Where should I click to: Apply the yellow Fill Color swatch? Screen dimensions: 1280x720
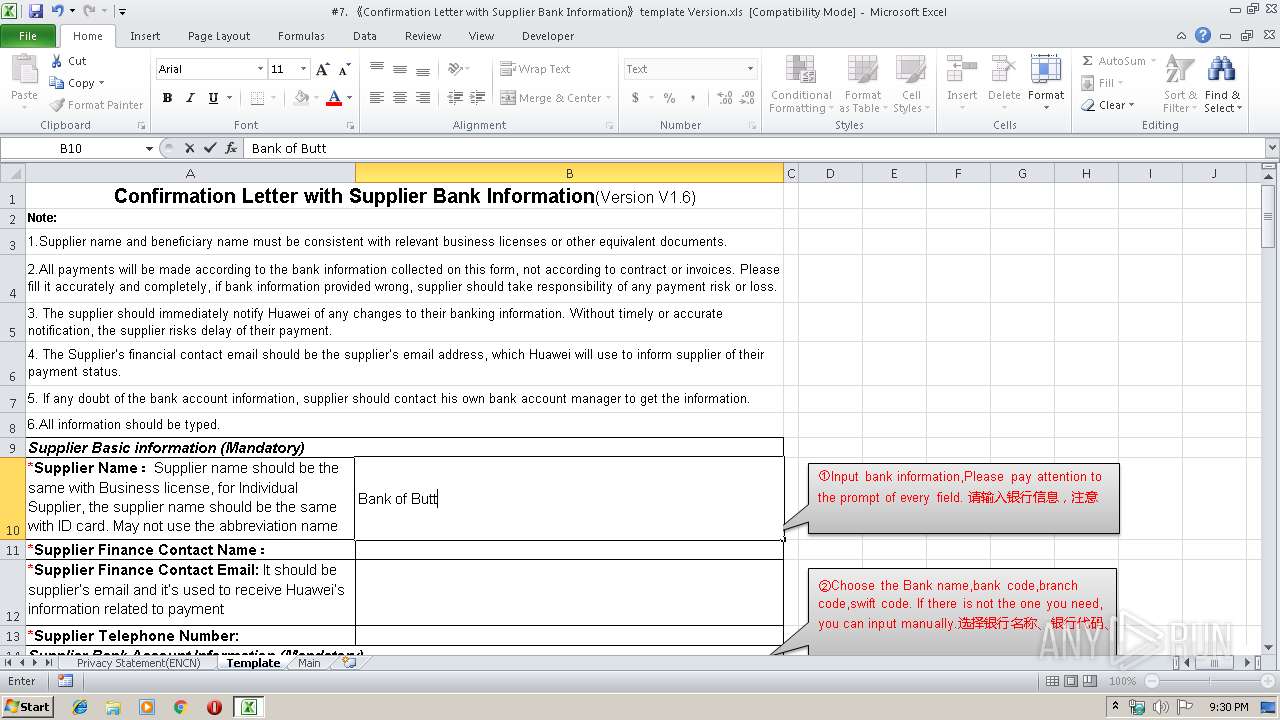[301, 98]
